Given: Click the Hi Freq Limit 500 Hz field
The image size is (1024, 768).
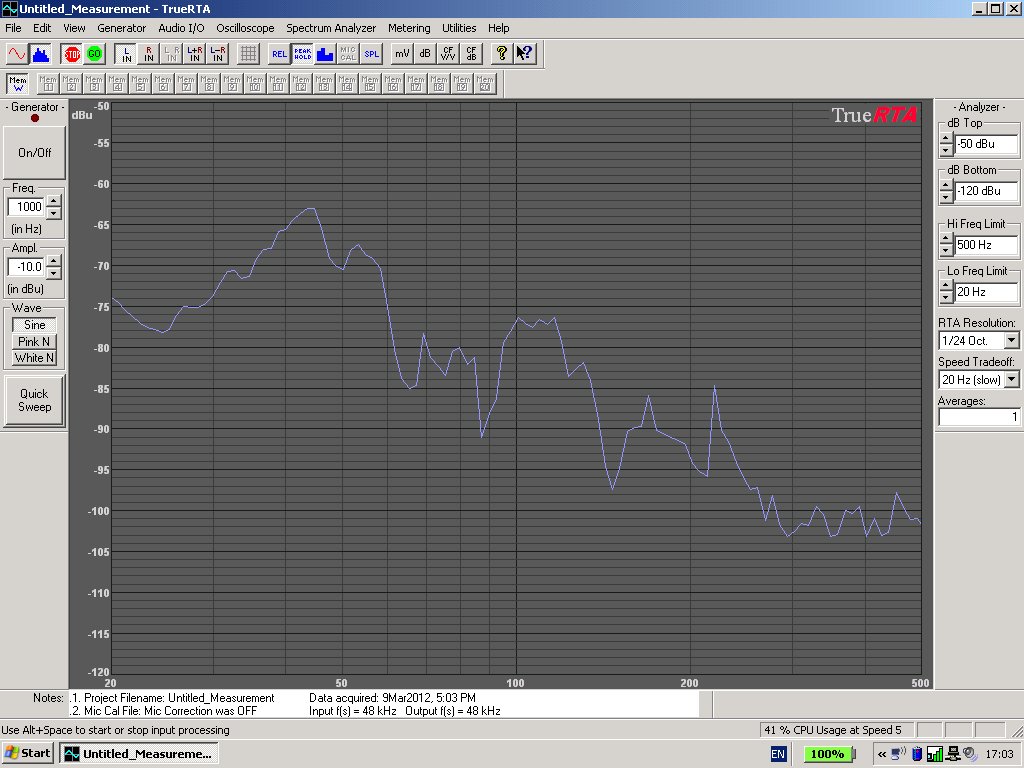Looking at the screenshot, I should 986,245.
